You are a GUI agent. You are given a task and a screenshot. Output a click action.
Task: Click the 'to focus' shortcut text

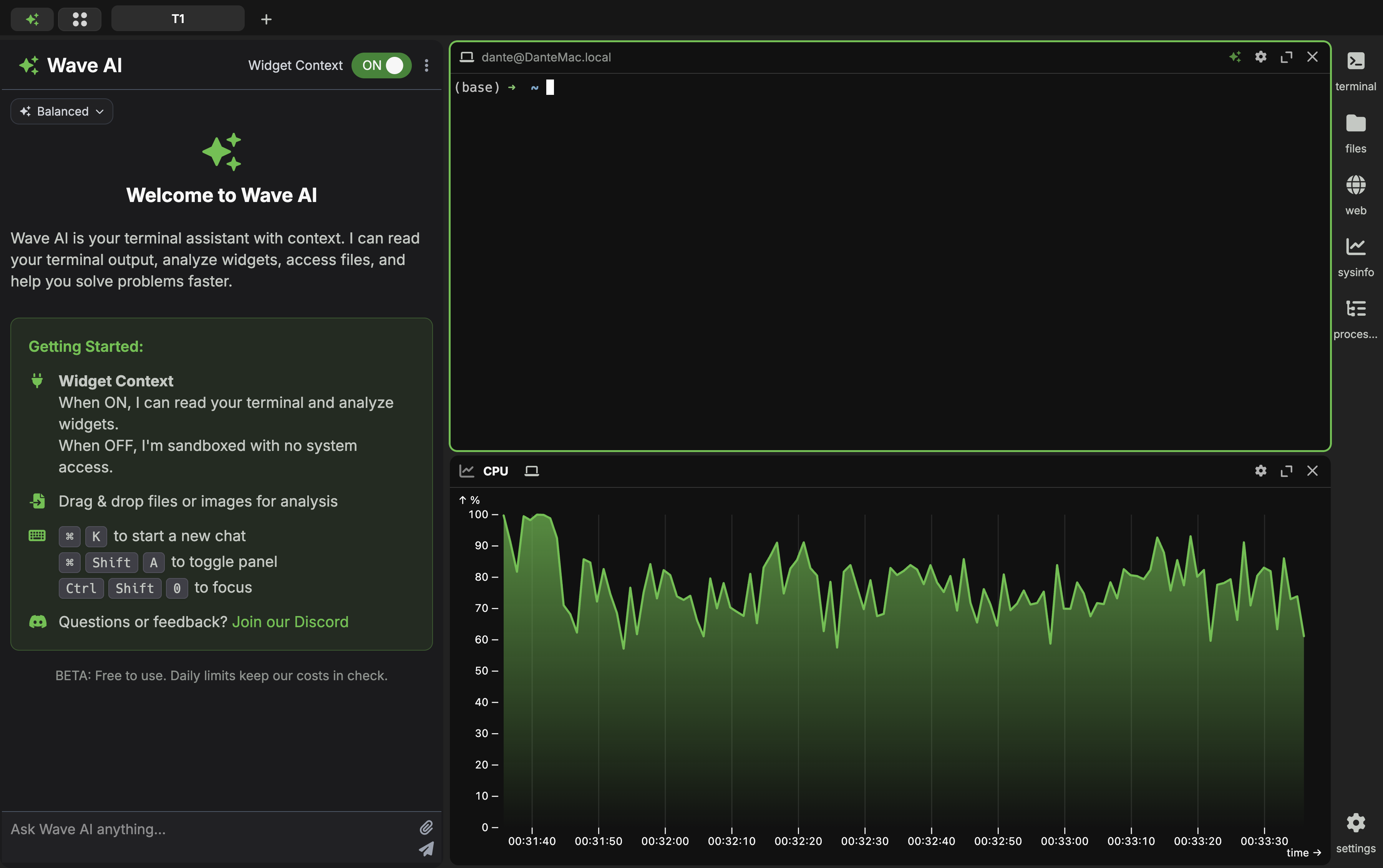tap(223, 587)
